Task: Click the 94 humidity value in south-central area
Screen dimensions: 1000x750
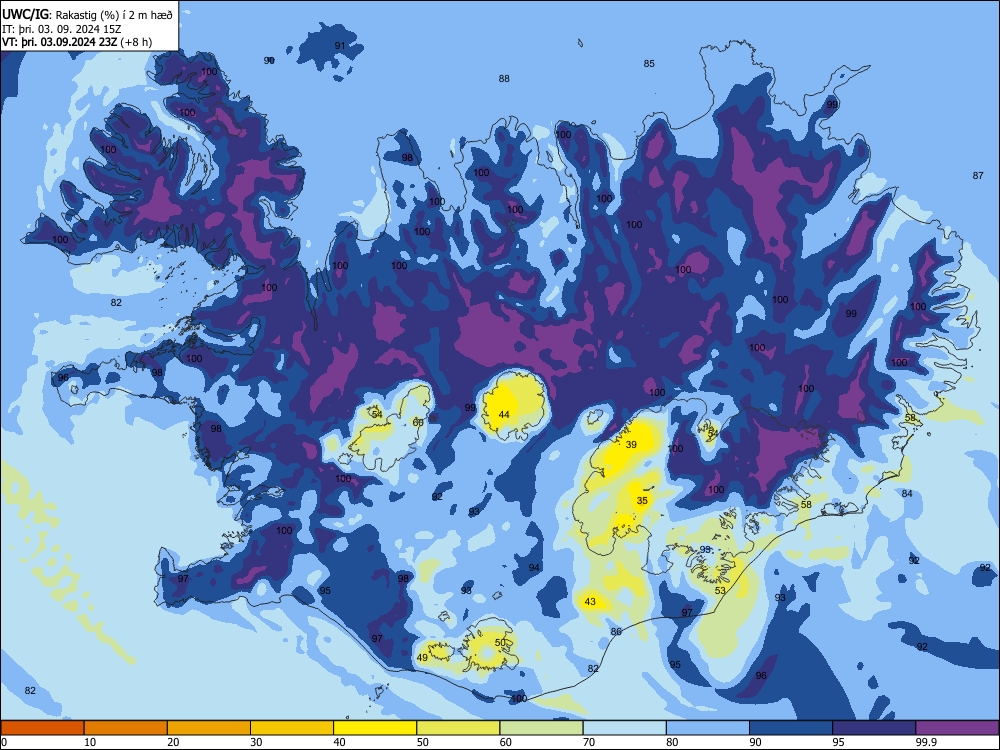Action: click(534, 568)
